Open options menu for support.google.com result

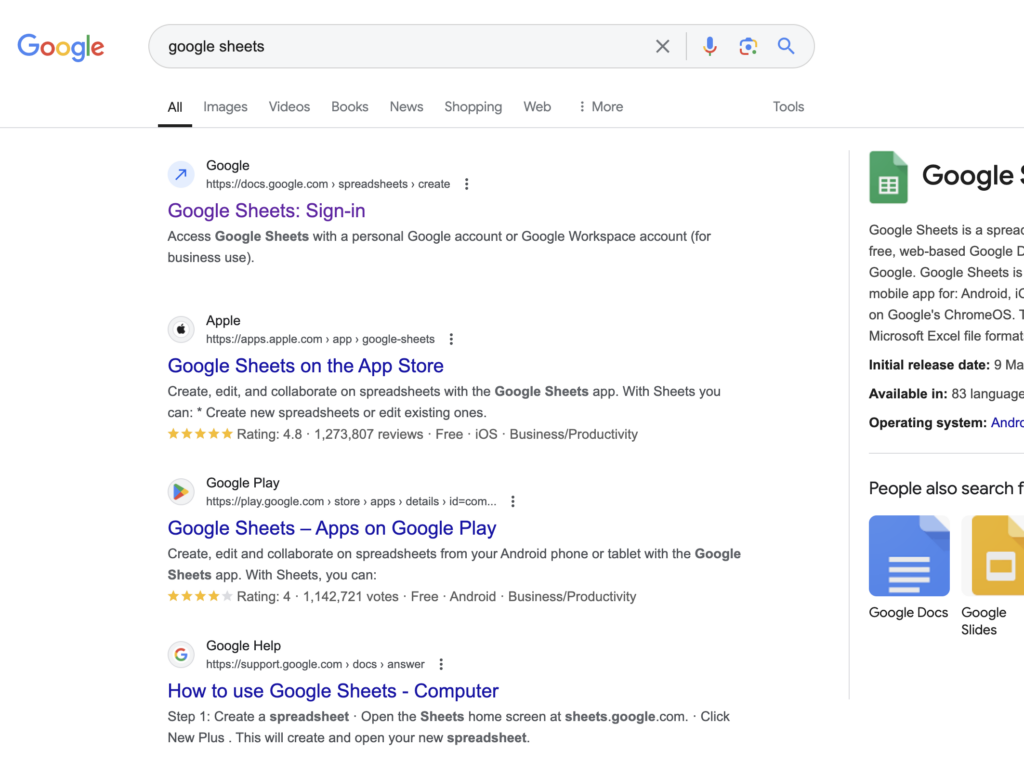pos(441,664)
